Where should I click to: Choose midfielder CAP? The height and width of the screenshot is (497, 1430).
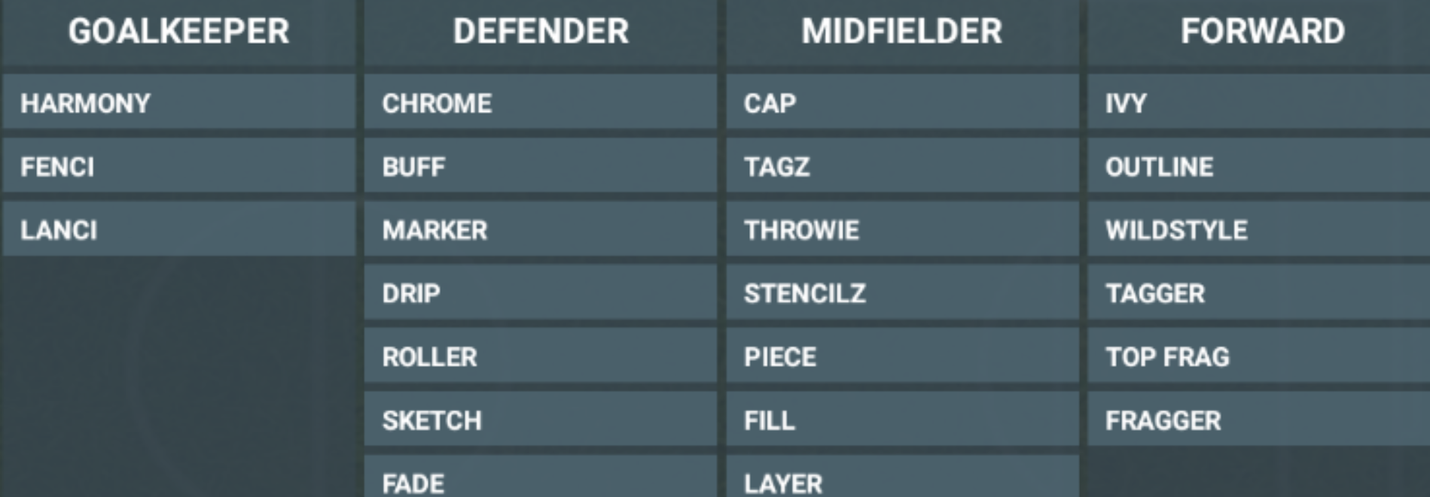pyautogui.click(x=903, y=102)
